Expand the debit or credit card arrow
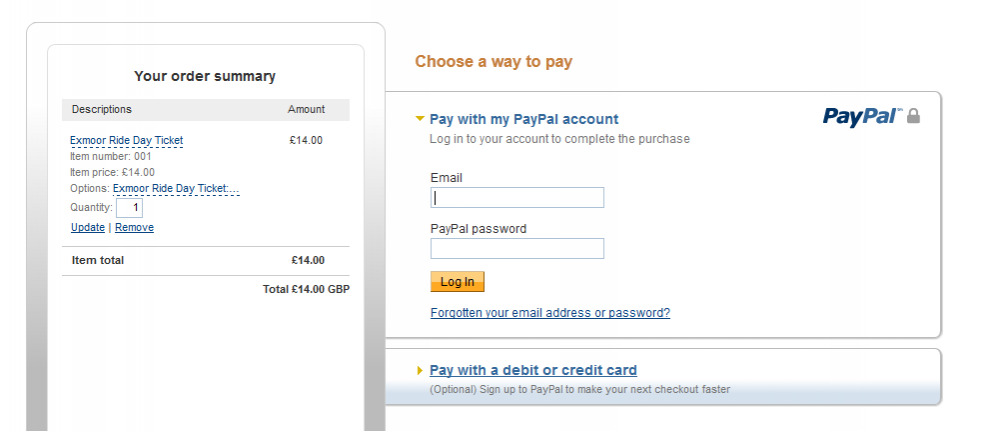The width and height of the screenshot is (988, 431). tap(420, 371)
